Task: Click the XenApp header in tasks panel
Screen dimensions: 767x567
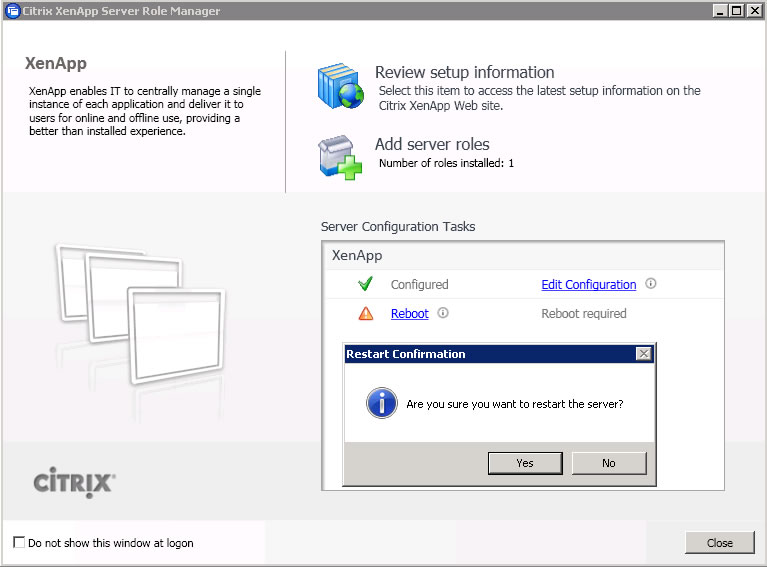Action: click(357, 255)
